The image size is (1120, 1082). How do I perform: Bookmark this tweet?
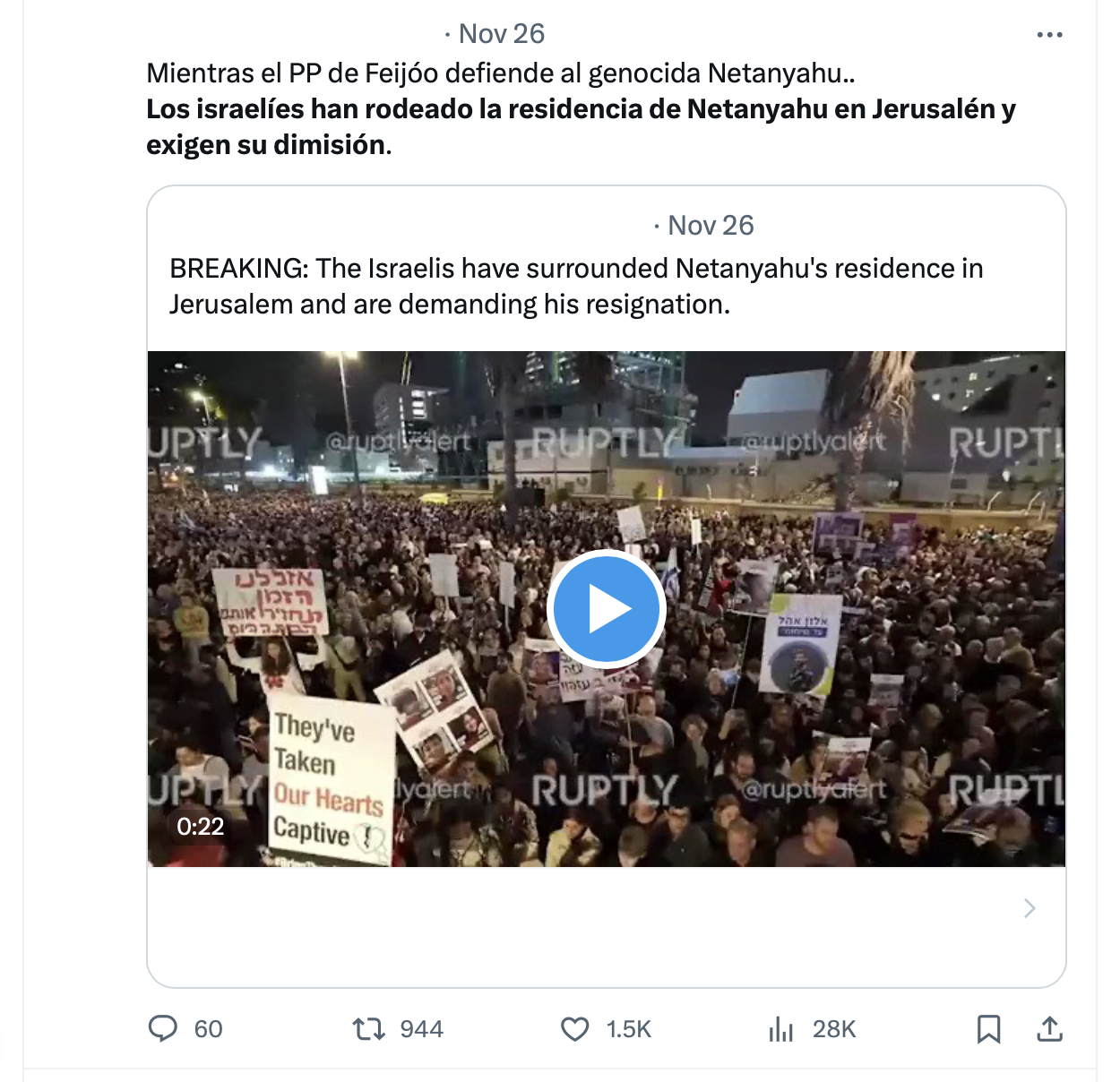(x=988, y=1029)
